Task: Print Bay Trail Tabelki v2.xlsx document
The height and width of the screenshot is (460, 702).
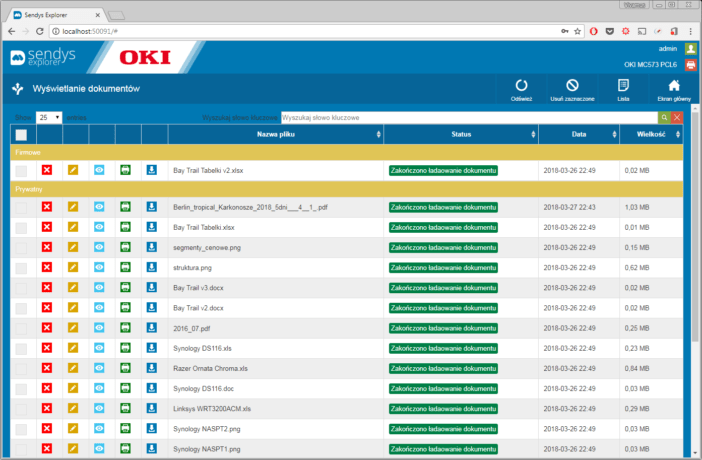Action: (x=125, y=170)
